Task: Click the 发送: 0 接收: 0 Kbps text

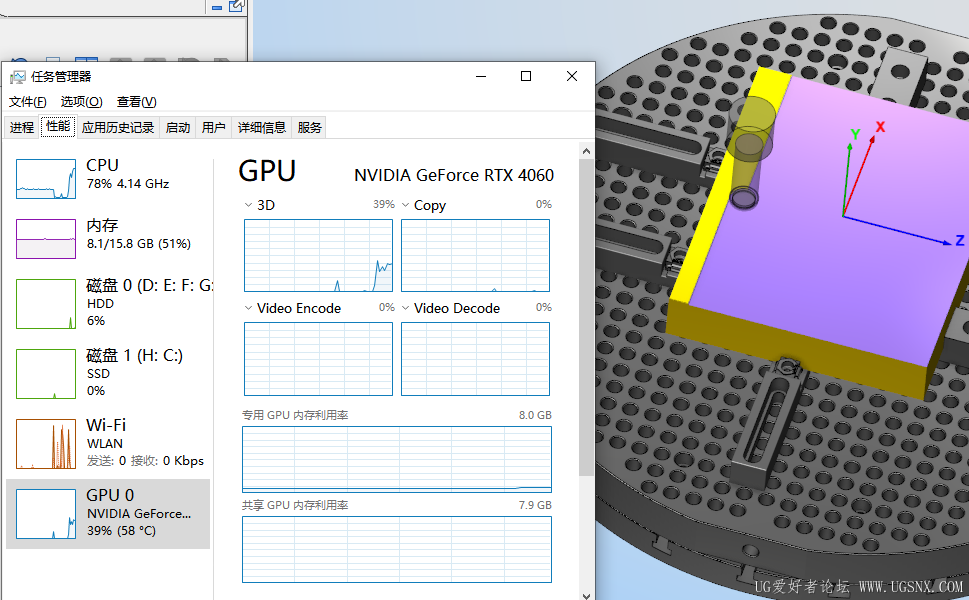Action: coord(145,461)
